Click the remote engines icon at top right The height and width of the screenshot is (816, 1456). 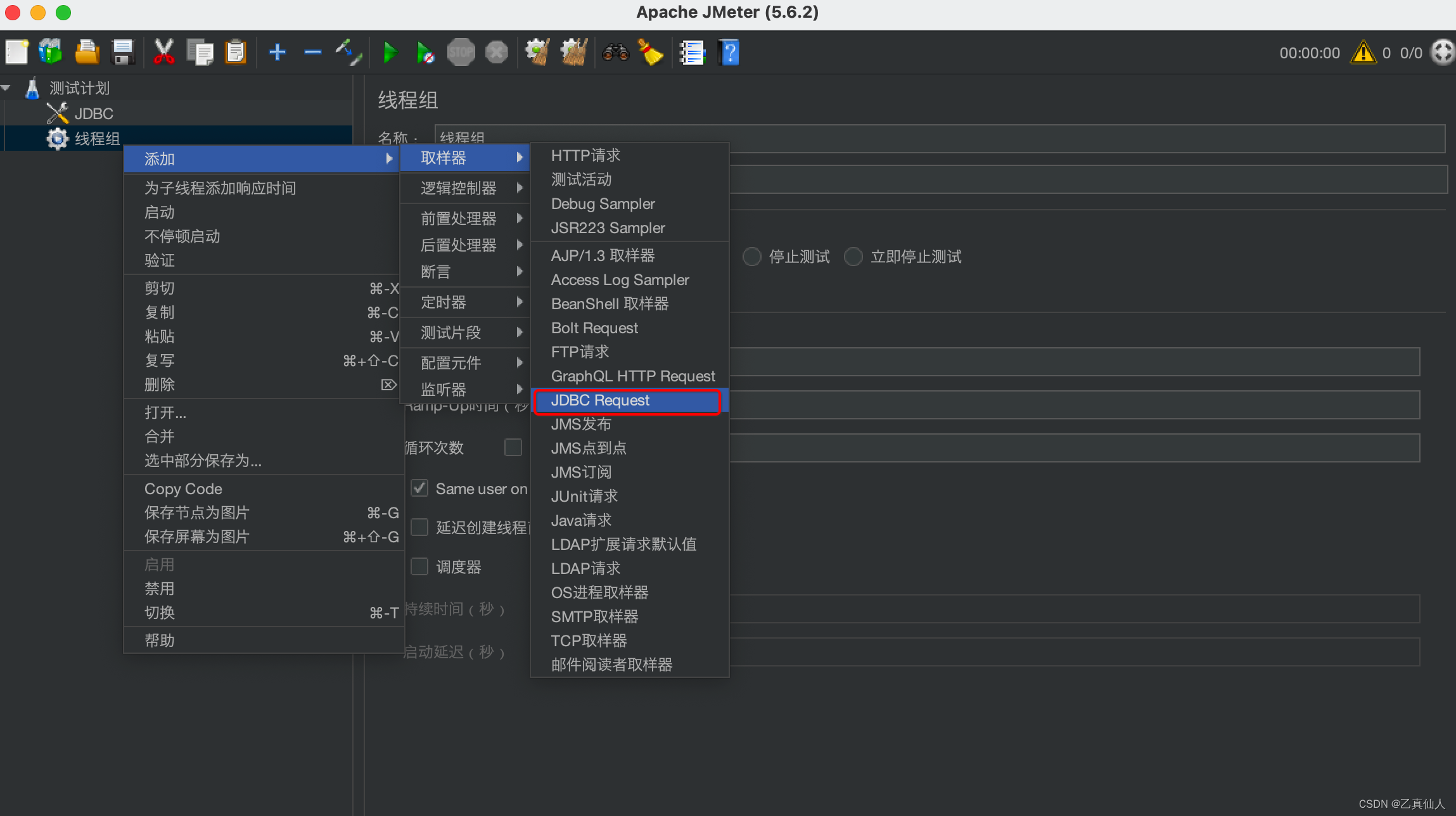(x=1443, y=53)
